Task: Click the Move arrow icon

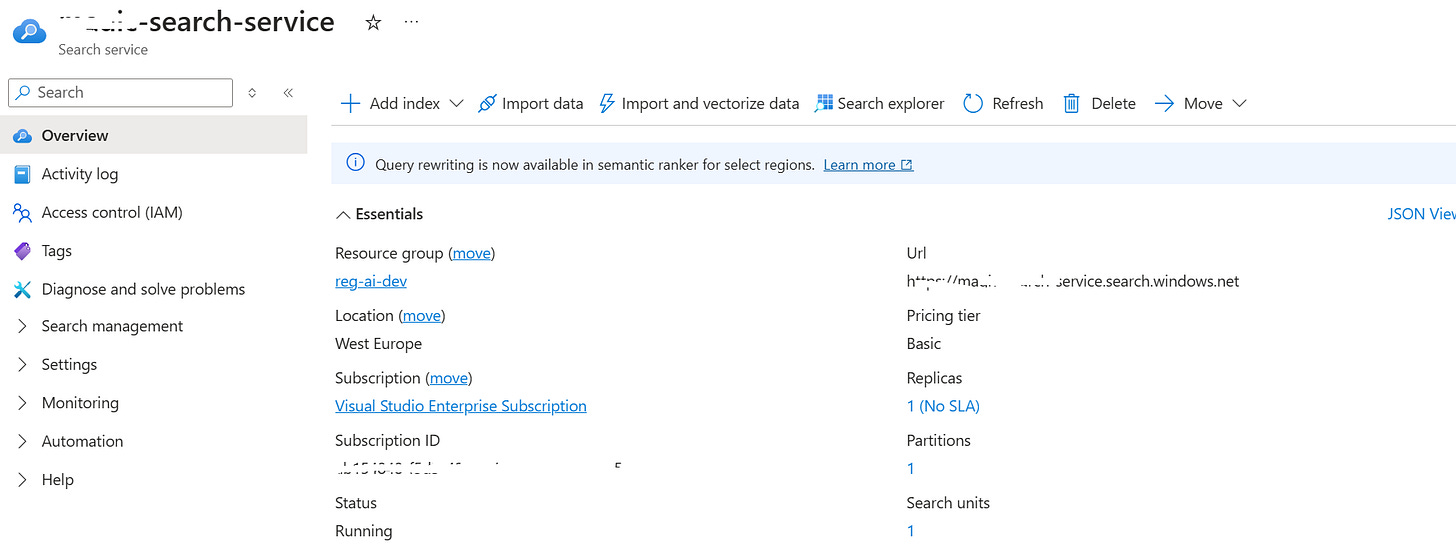Action: pyautogui.click(x=1164, y=103)
